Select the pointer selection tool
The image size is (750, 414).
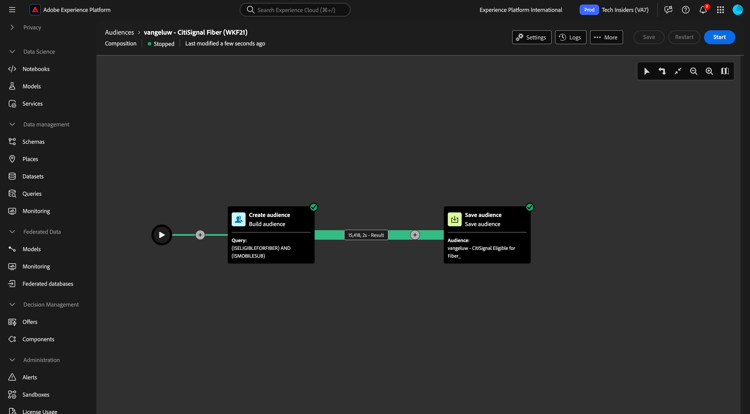(647, 71)
